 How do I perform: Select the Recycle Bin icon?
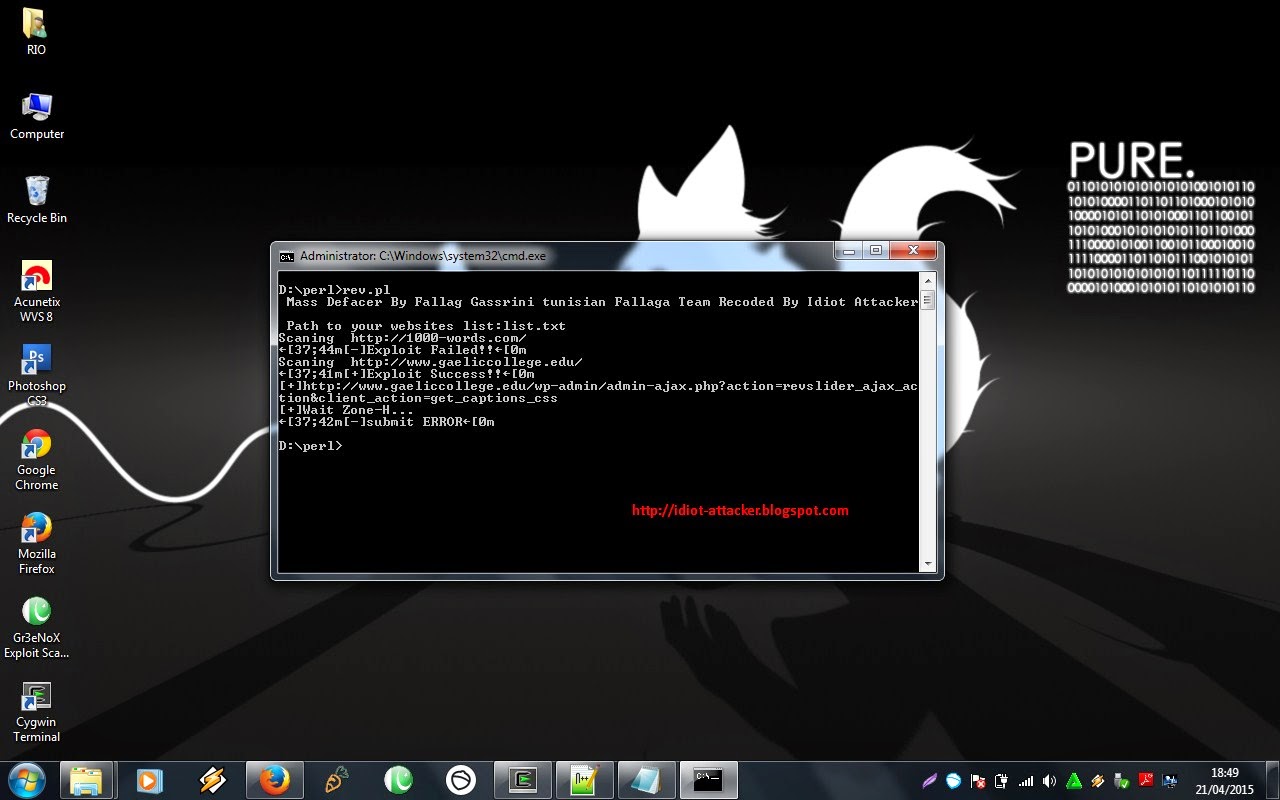coord(37,199)
